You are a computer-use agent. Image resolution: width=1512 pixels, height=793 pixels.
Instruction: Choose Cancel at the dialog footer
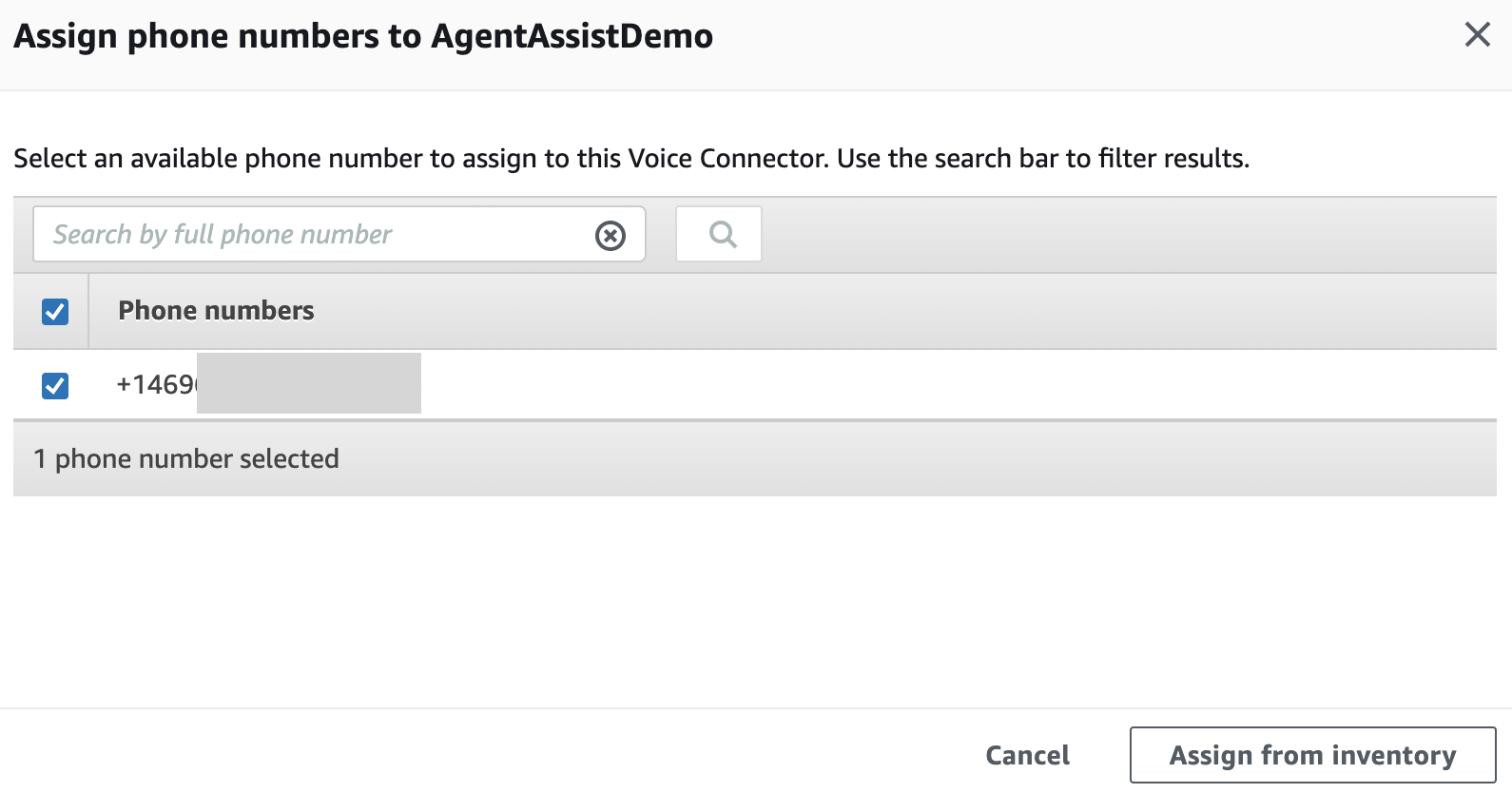point(1027,755)
